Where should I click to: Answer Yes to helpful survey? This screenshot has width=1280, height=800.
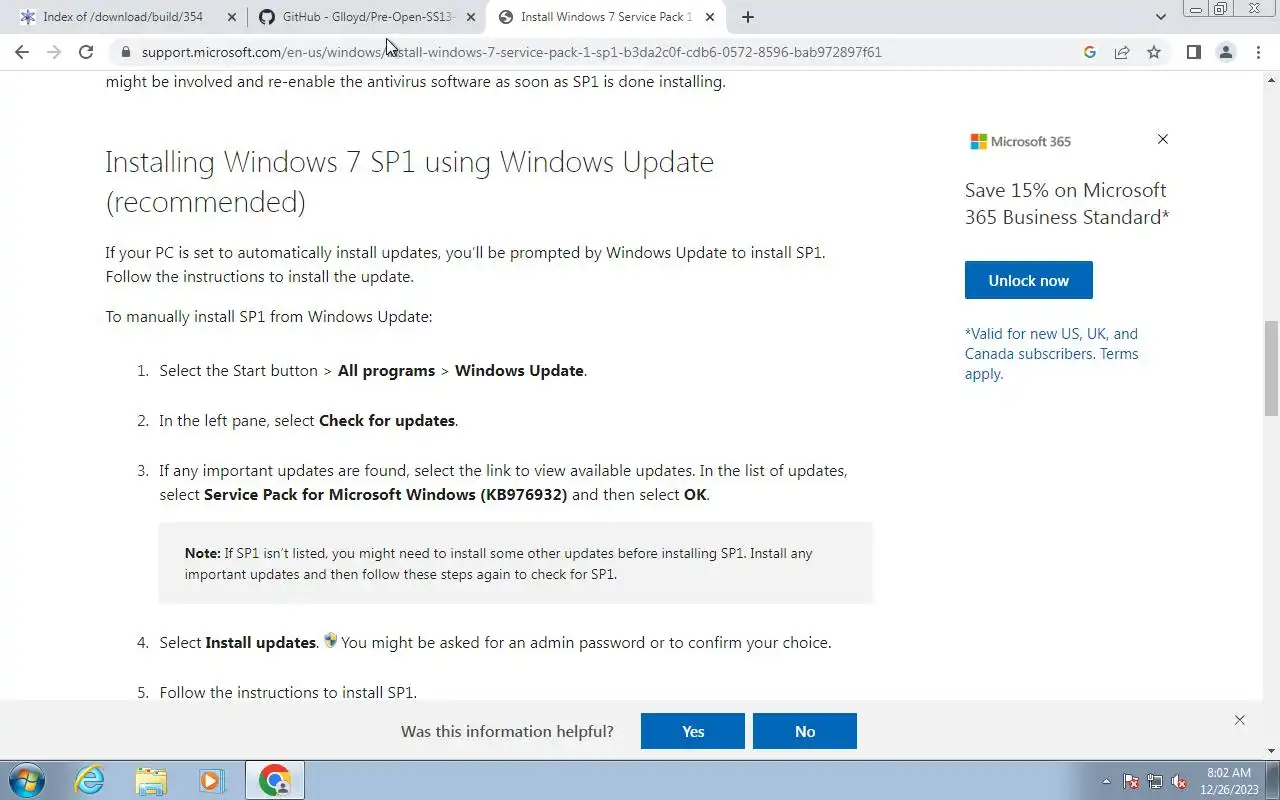click(x=693, y=731)
